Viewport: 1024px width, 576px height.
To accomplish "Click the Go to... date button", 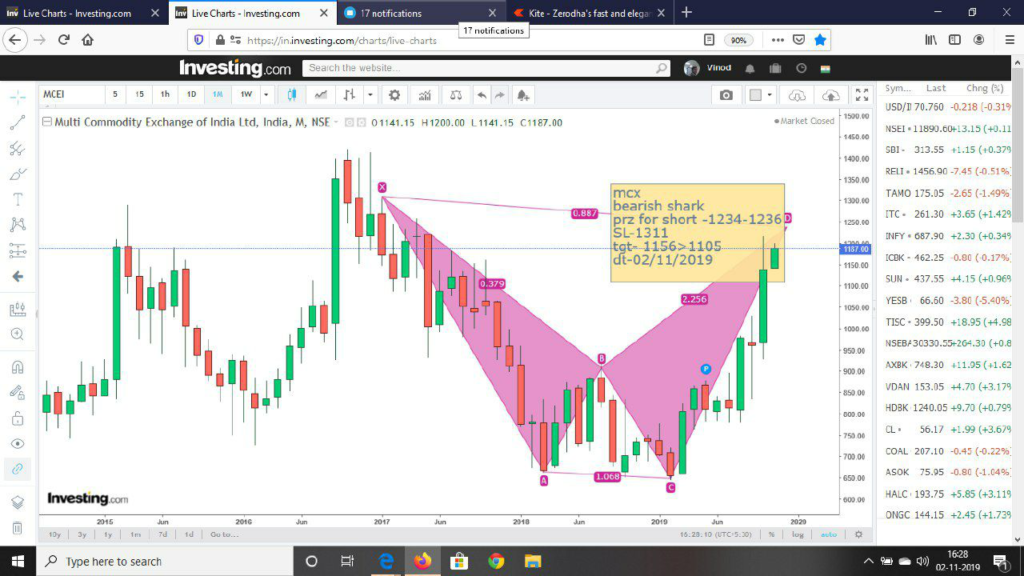I will pyautogui.click(x=224, y=534).
